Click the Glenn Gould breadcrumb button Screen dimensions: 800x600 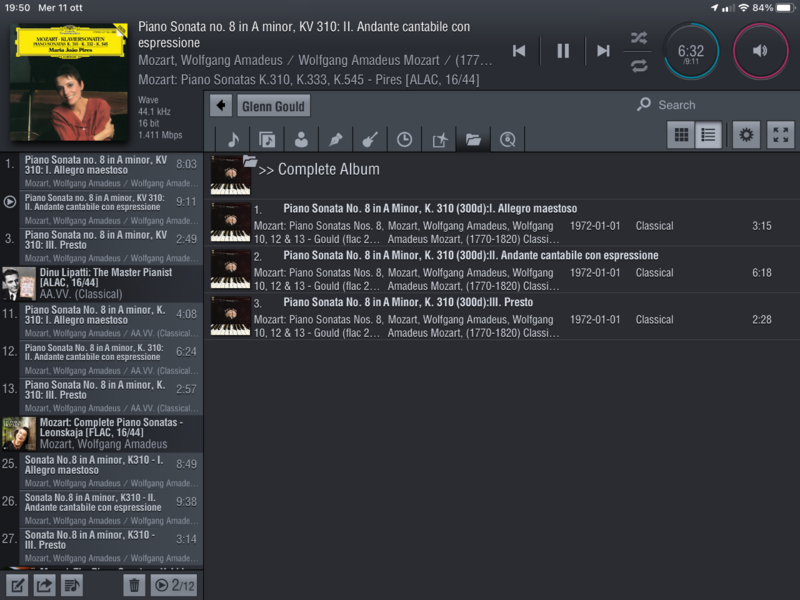pos(273,106)
